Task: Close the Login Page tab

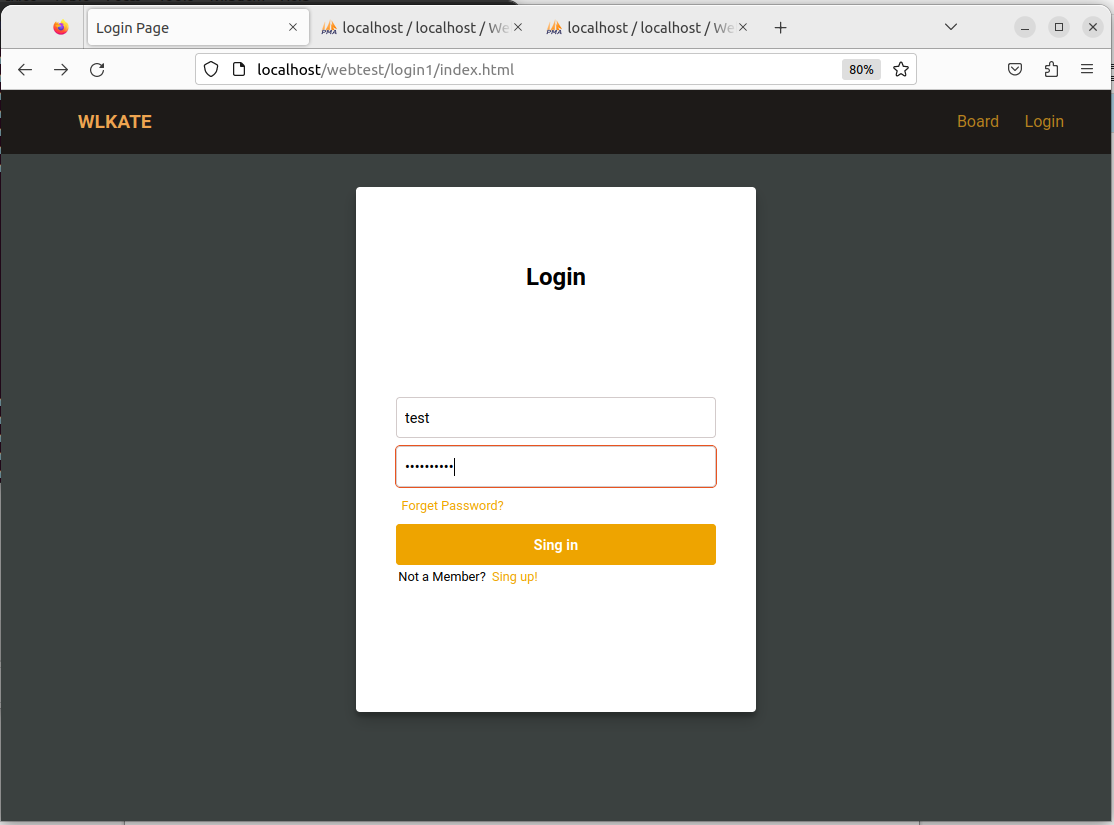Action: [293, 27]
